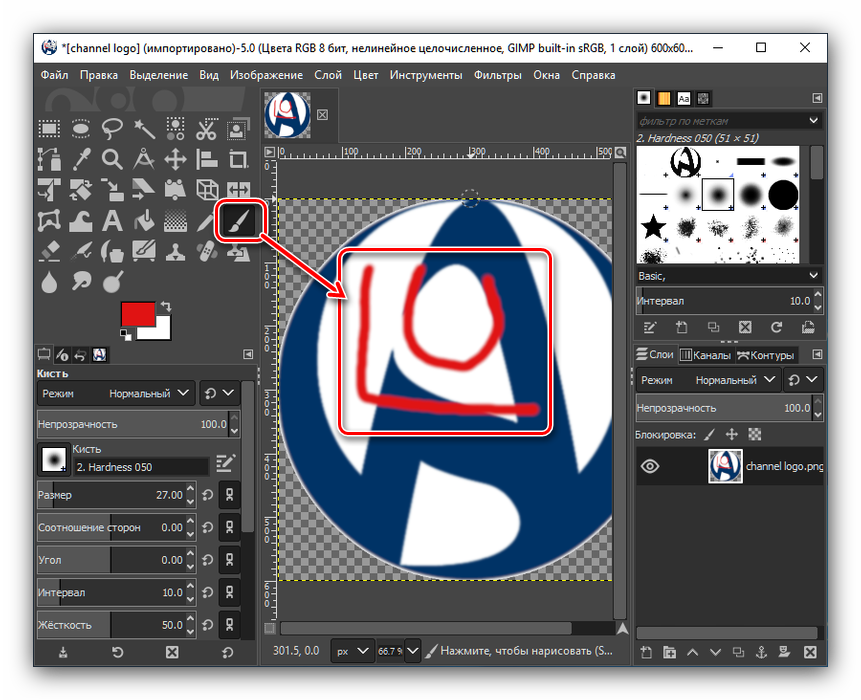
Task: Pick the Bucket Fill tool
Action: pos(144,221)
